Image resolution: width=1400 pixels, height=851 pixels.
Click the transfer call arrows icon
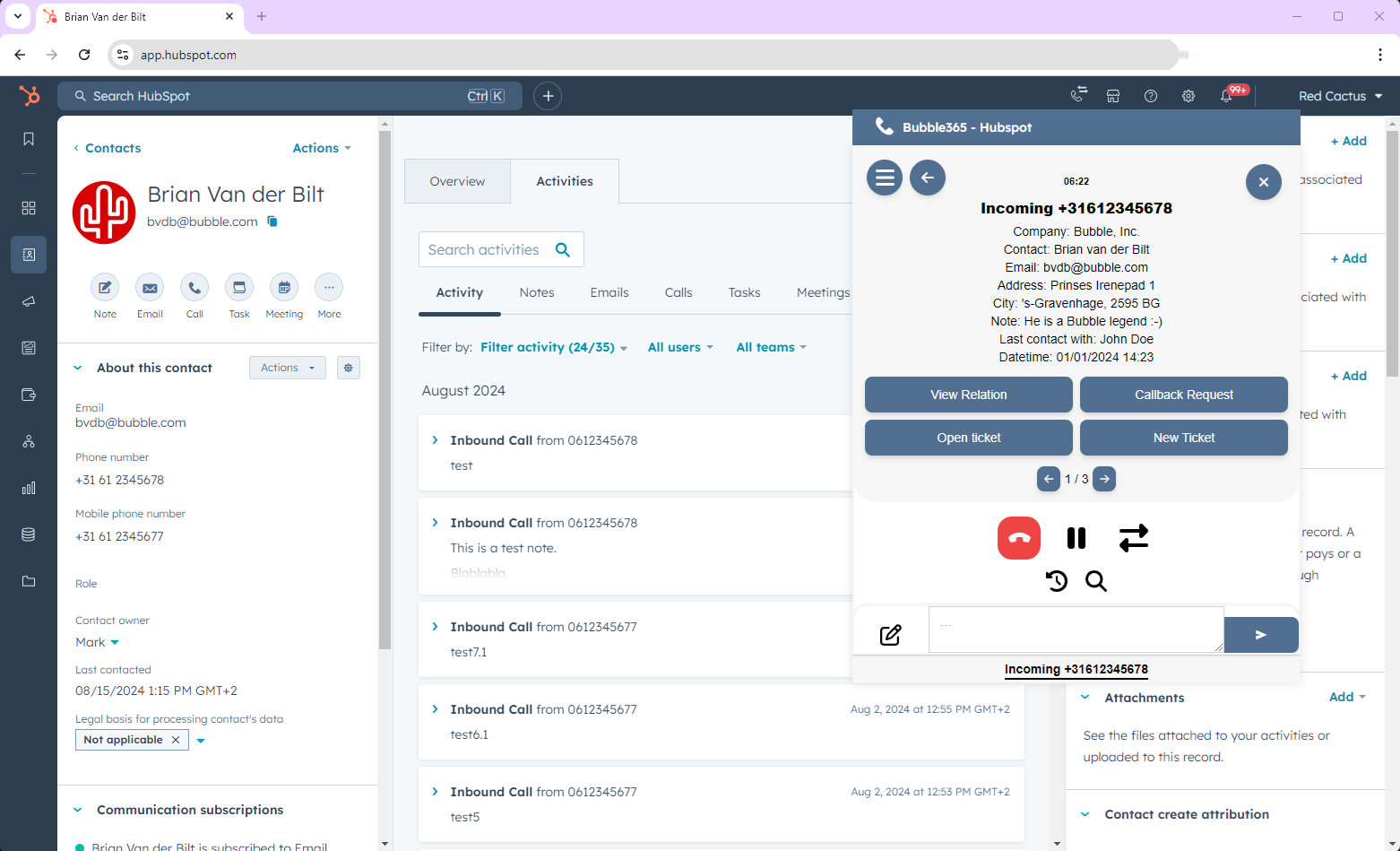coord(1134,538)
